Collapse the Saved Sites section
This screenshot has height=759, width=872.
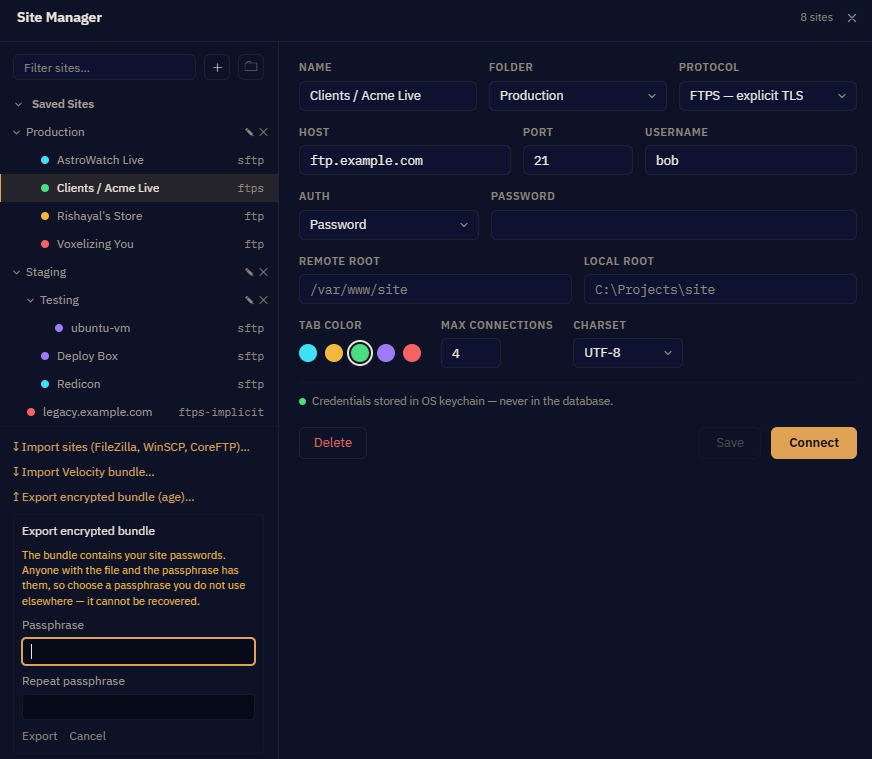point(18,104)
